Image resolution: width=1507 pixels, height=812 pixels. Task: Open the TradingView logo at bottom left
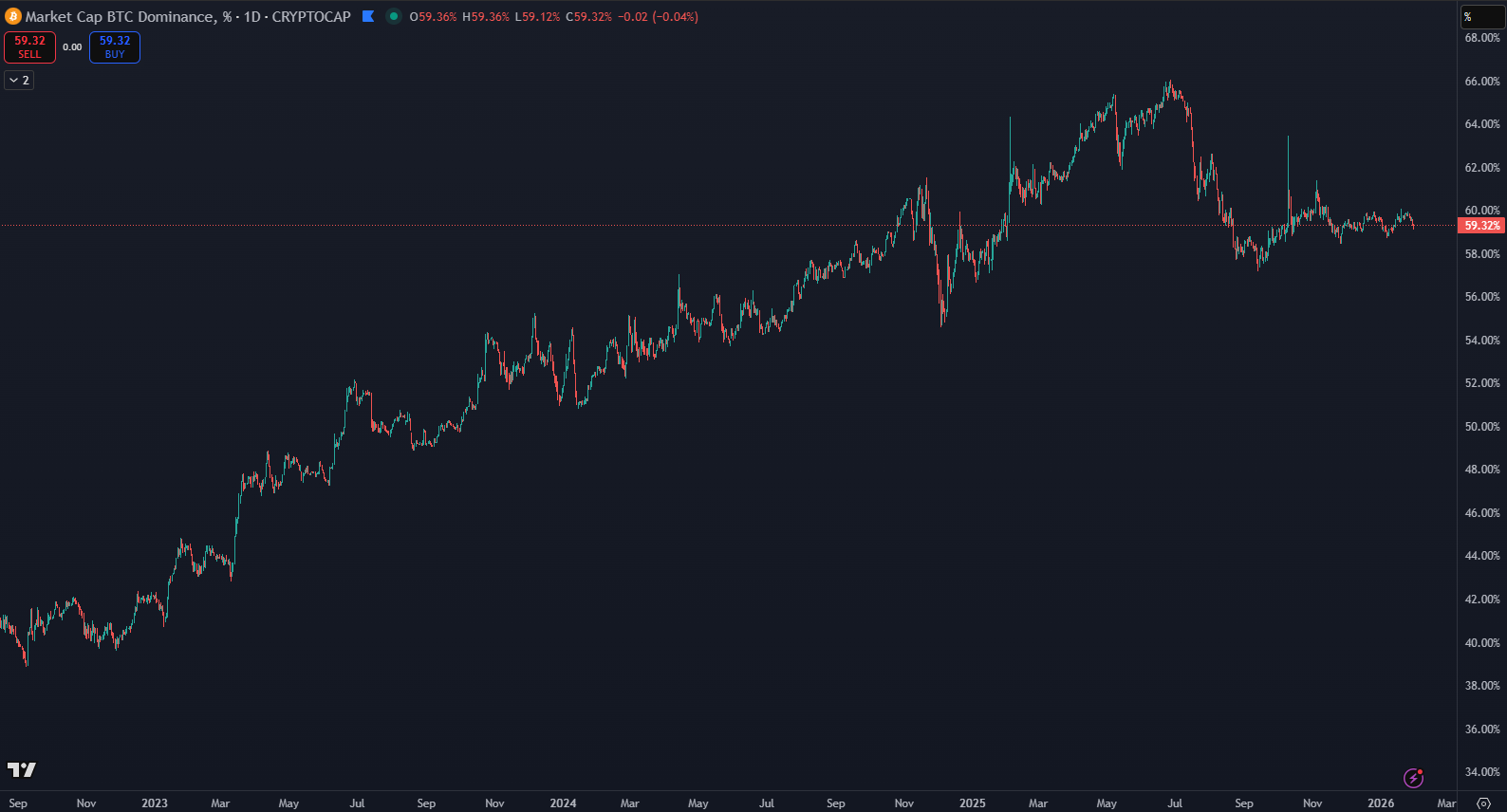tap(22, 769)
